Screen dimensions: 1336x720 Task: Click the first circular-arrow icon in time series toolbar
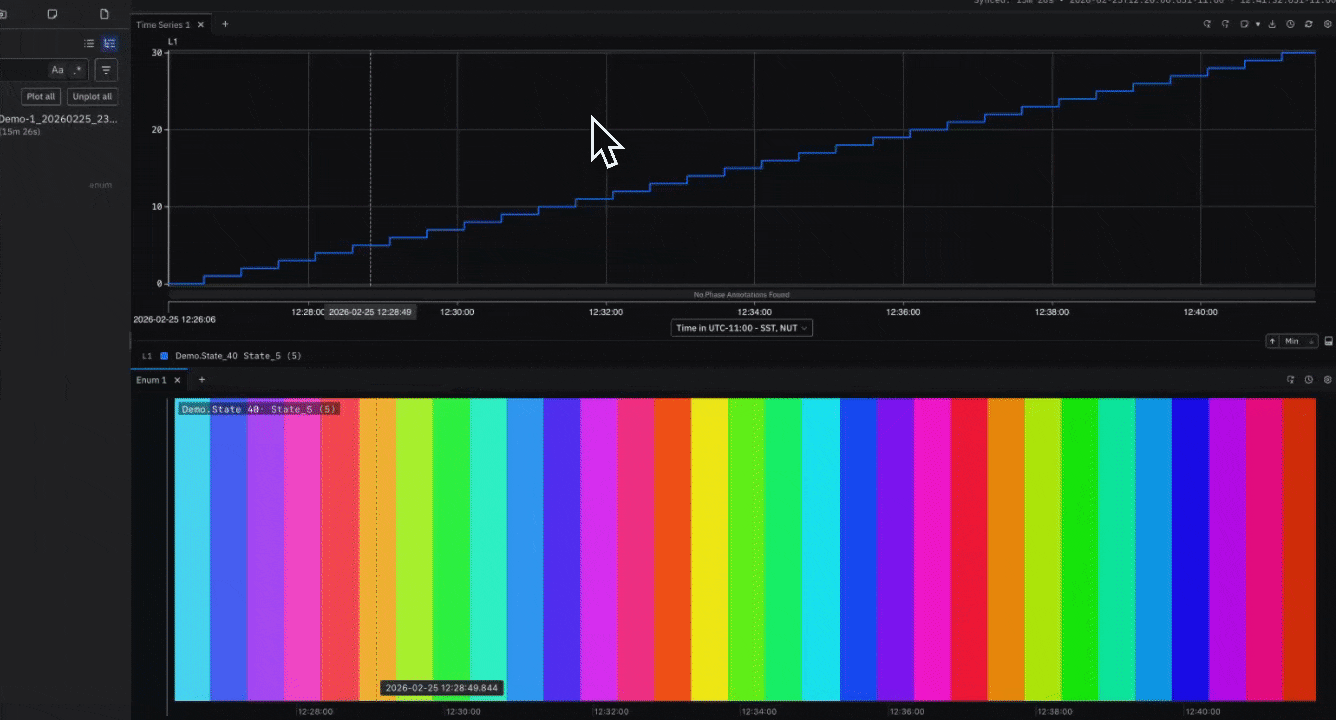(x=1207, y=24)
